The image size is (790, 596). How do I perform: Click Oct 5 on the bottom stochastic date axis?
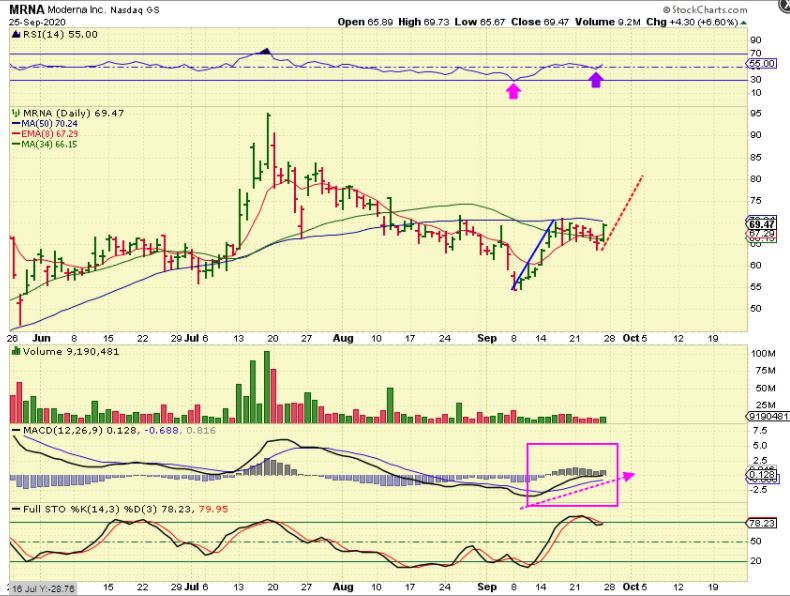[634, 587]
